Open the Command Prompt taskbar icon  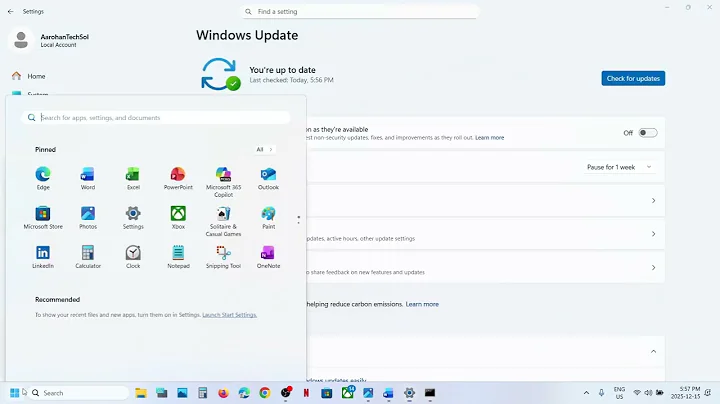pyautogui.click(x=430, y=393)
